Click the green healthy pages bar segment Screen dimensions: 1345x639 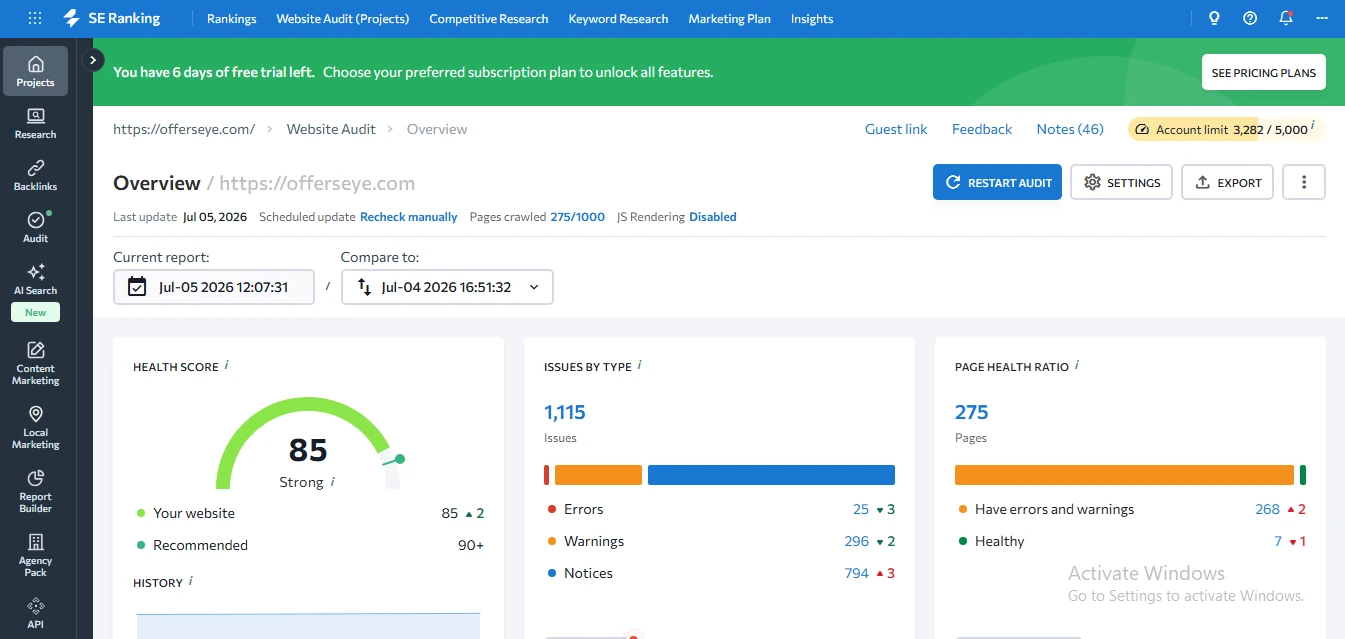(1303, 475)
